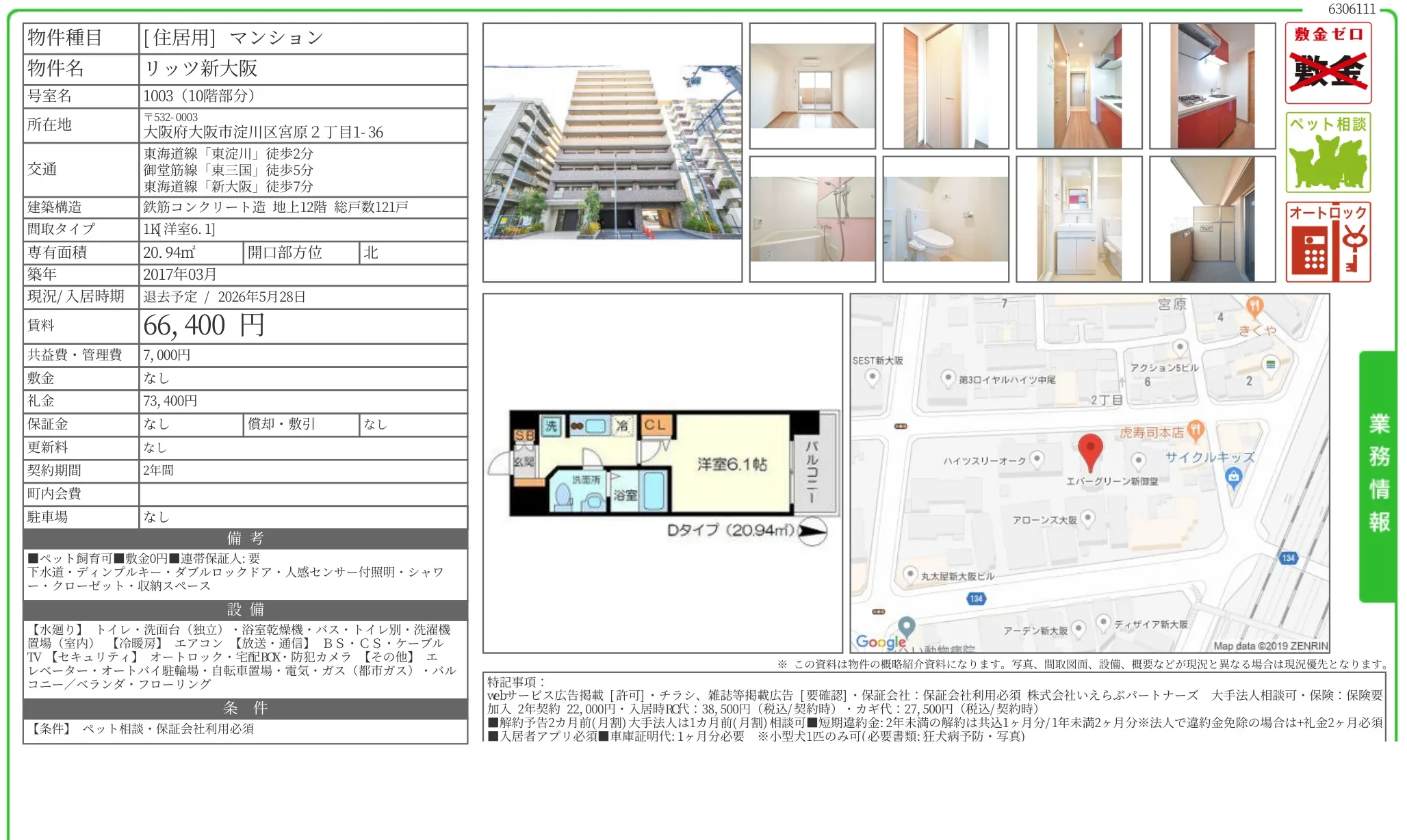Click the compass arrow under floor plan
The height and width of the screenshot is (840, 1407).
tap(812, 531)
